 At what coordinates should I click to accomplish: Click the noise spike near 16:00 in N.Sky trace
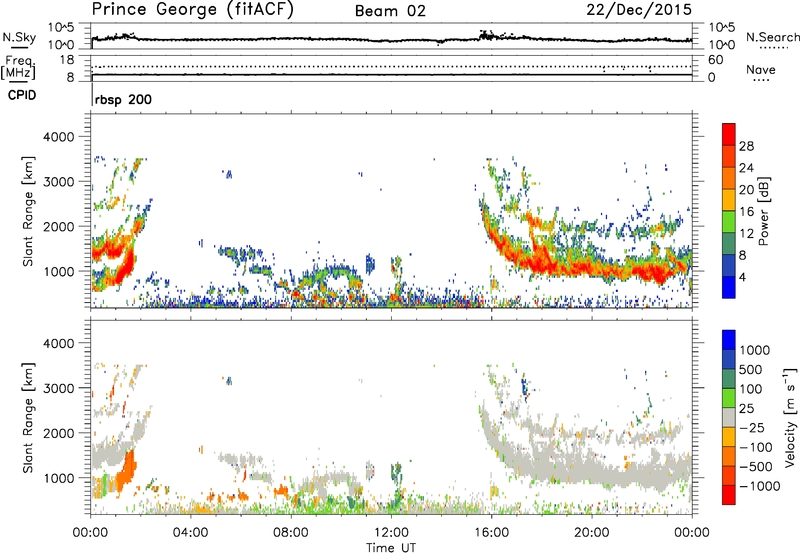[487, 35]
